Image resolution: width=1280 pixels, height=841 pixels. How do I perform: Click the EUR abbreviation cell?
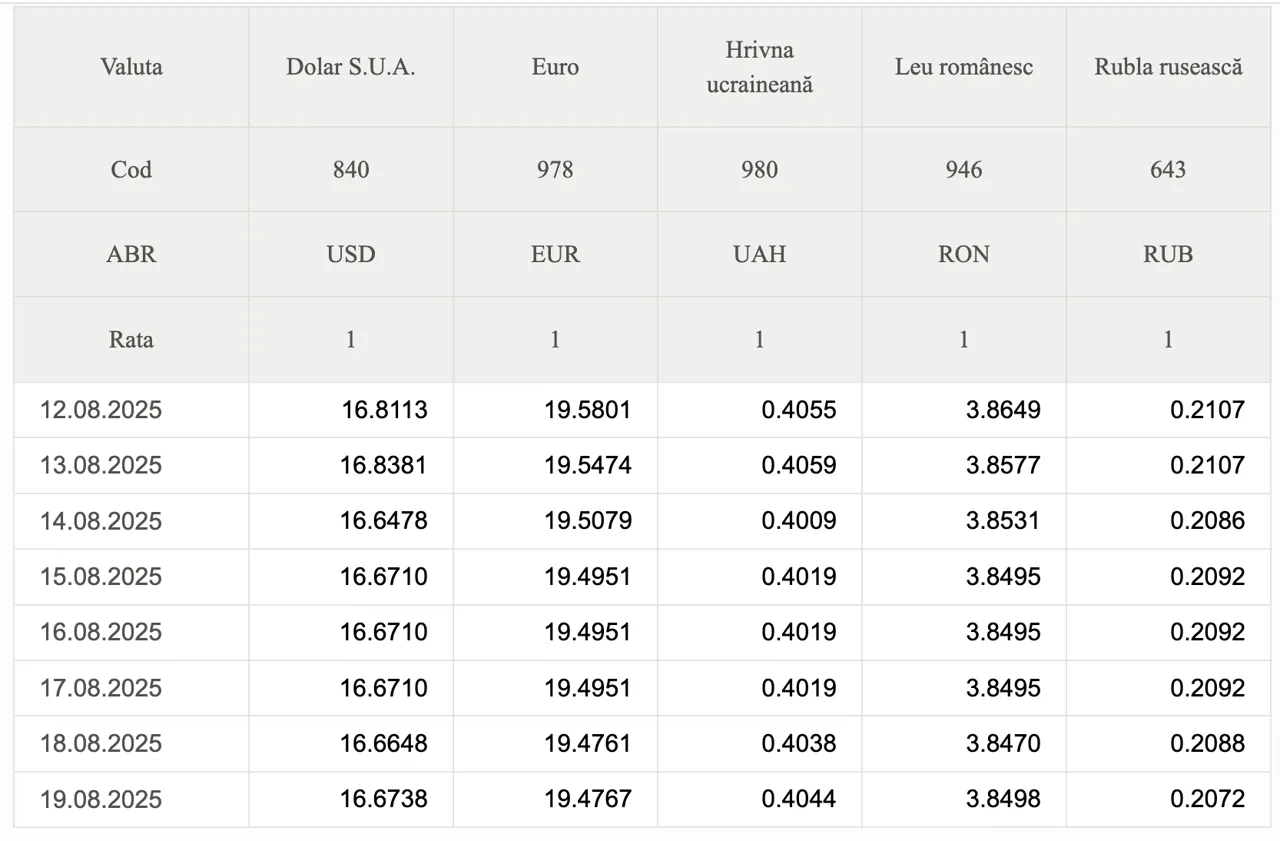coord(555,254)
